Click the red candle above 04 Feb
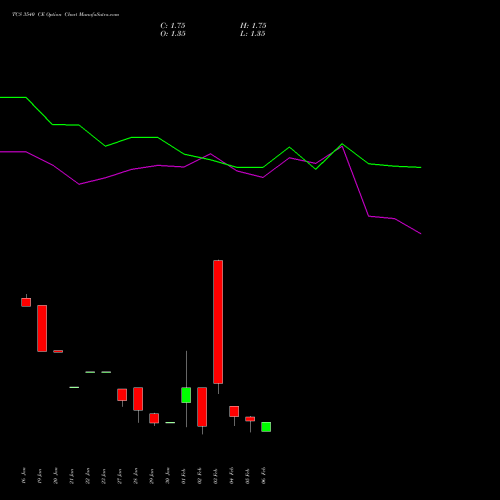The width and height of the screenshot is (500, 500). pyautogui.click(x=234, y=411)
